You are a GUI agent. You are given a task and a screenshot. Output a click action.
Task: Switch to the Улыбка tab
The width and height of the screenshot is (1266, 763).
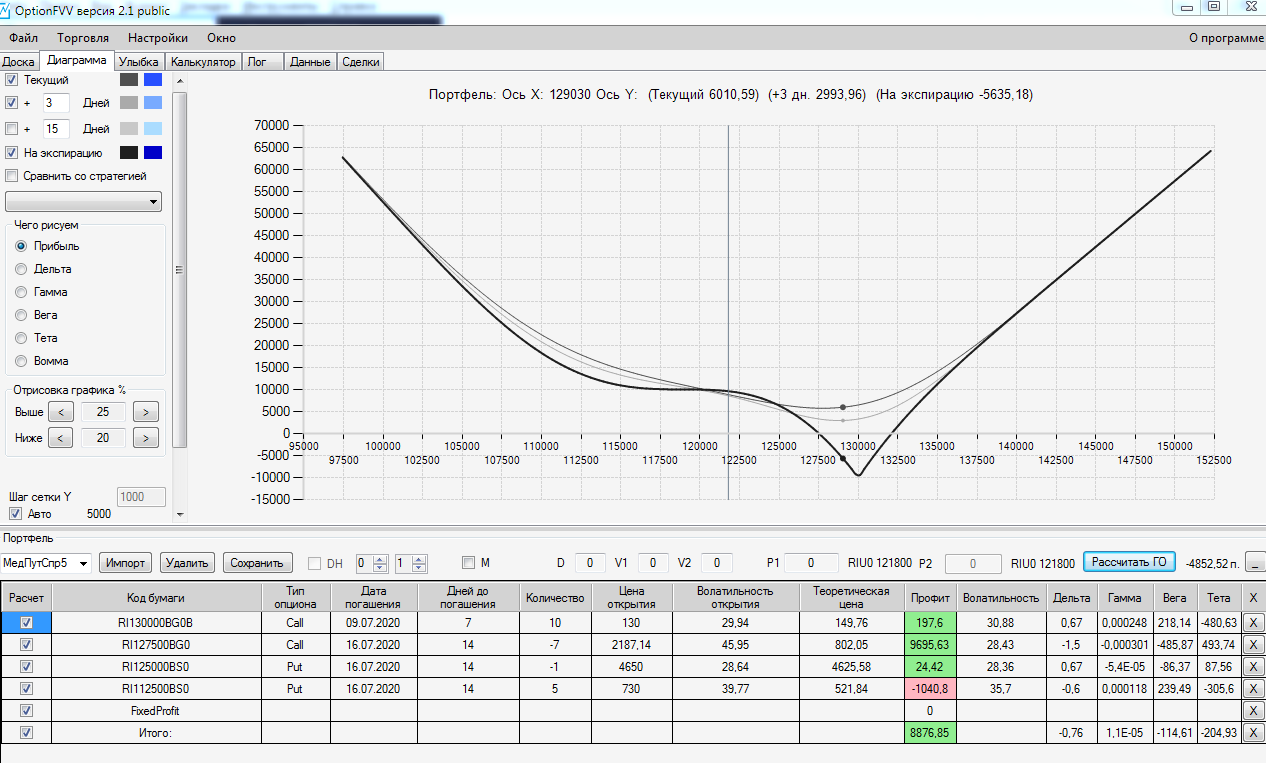[139, 62]
